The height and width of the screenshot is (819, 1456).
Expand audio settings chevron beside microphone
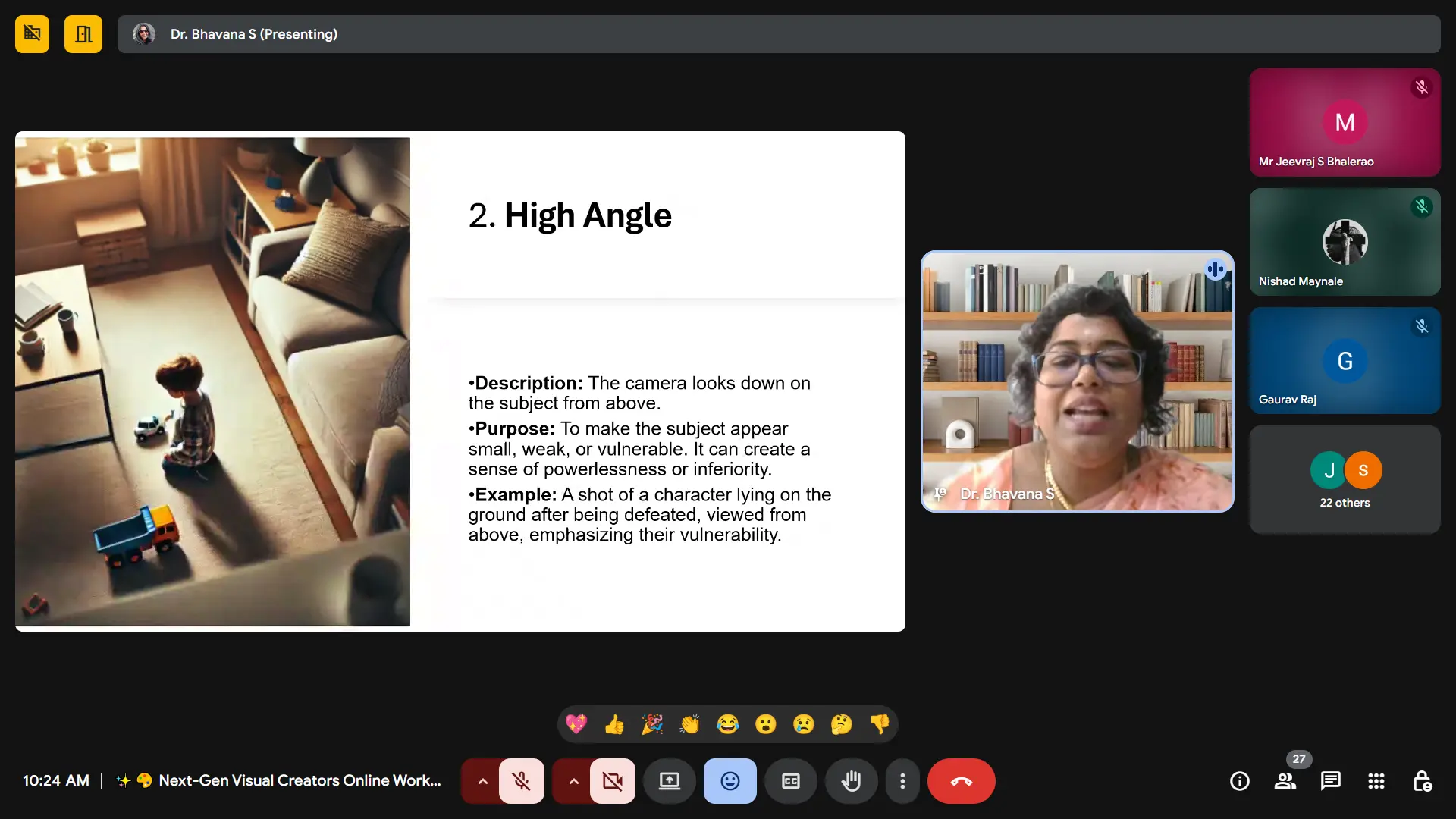point(482,781)
